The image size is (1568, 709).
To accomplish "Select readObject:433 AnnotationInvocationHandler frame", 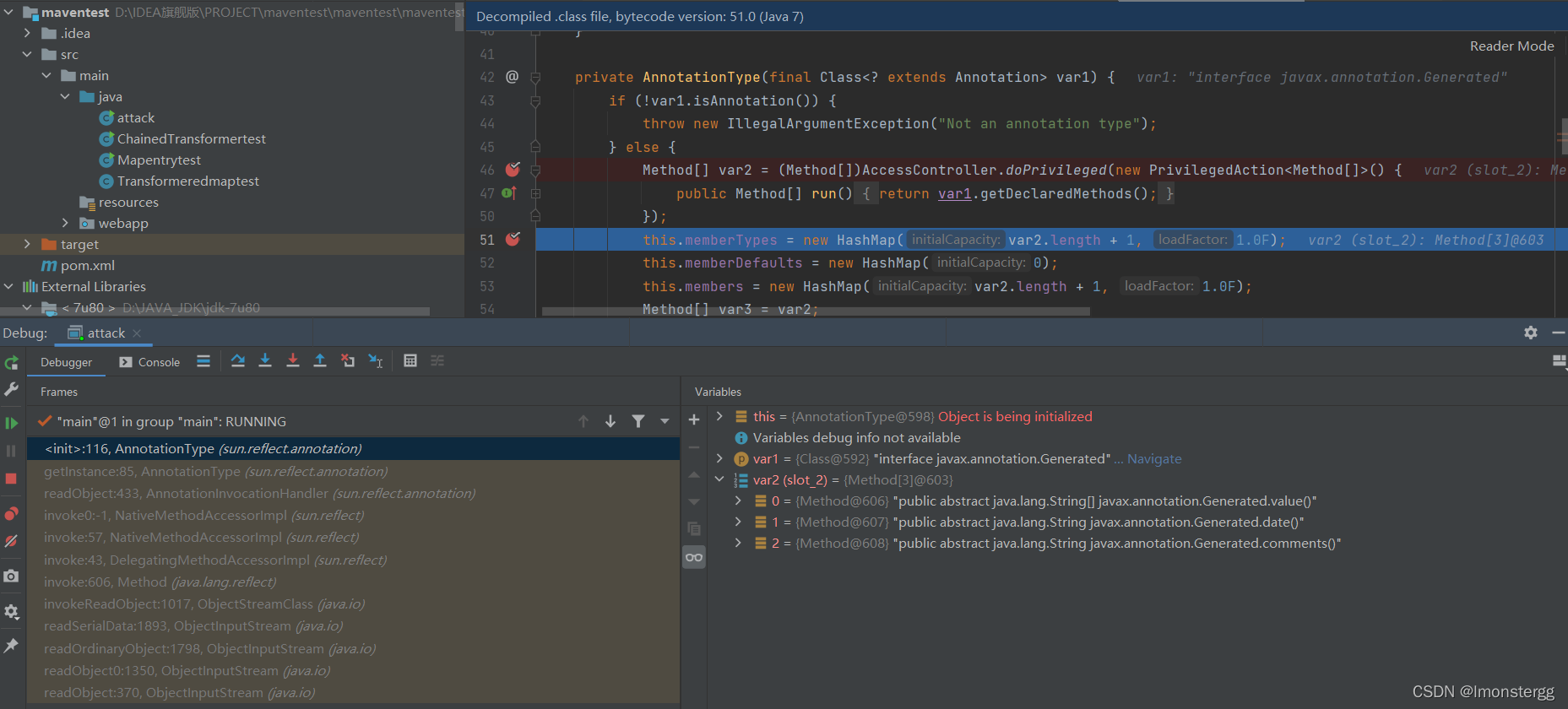I will tap(353, 493).
